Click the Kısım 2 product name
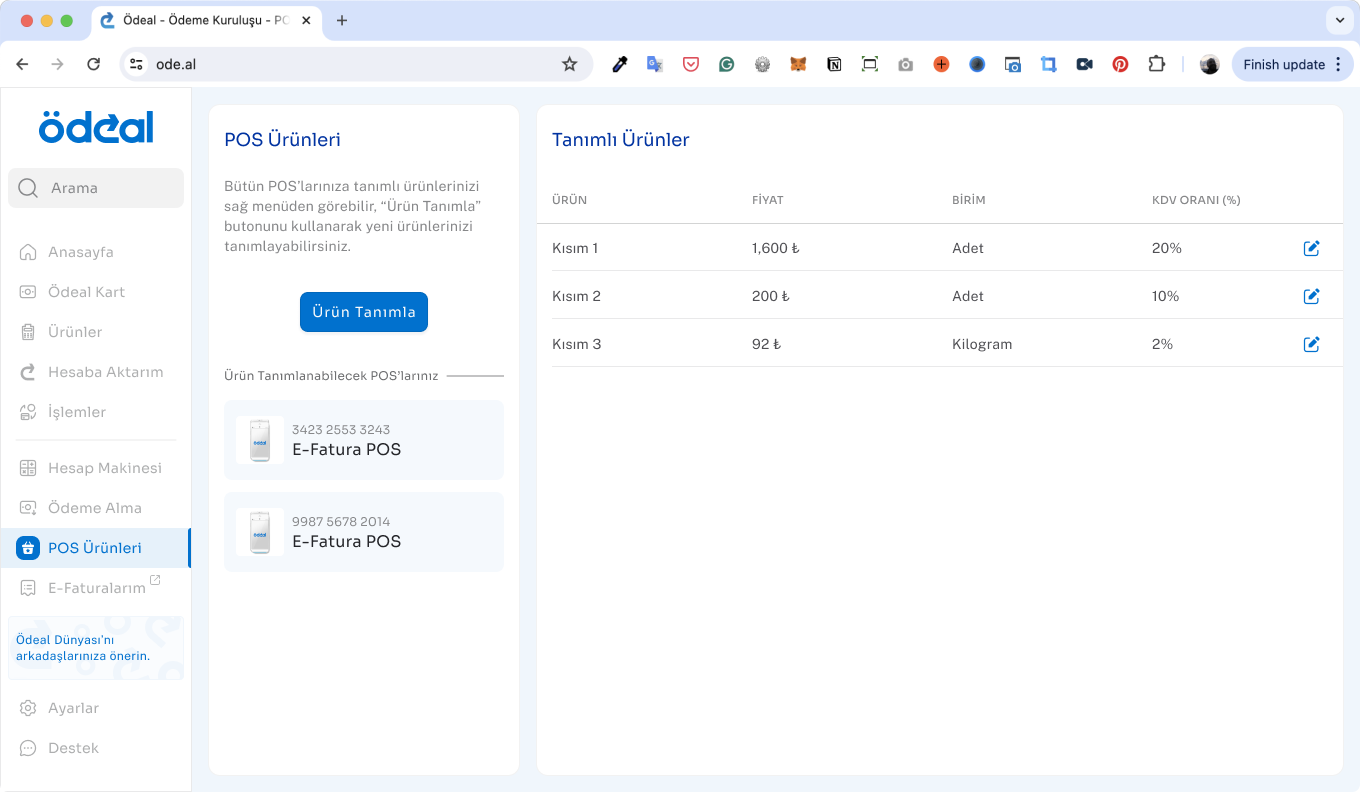Viewport: 1360px width, 792px height. tap(576, 296)
